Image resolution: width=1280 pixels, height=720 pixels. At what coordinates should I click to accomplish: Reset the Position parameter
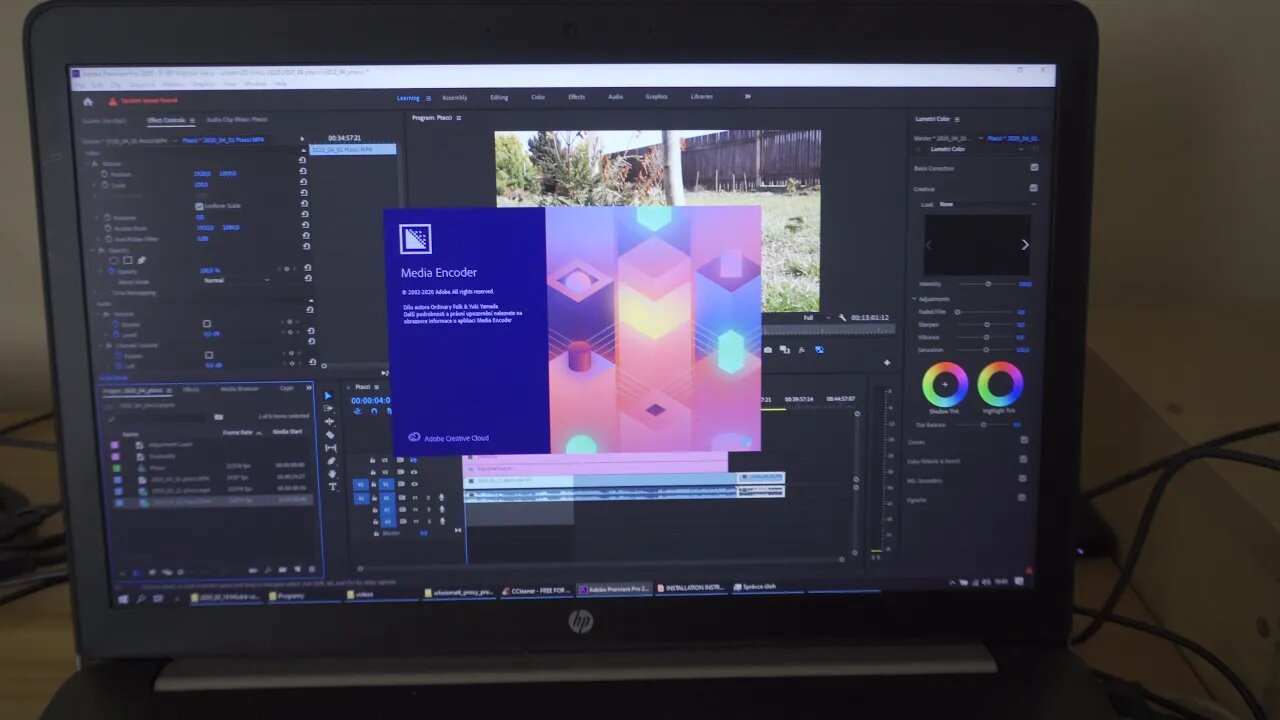pos(303,172)
